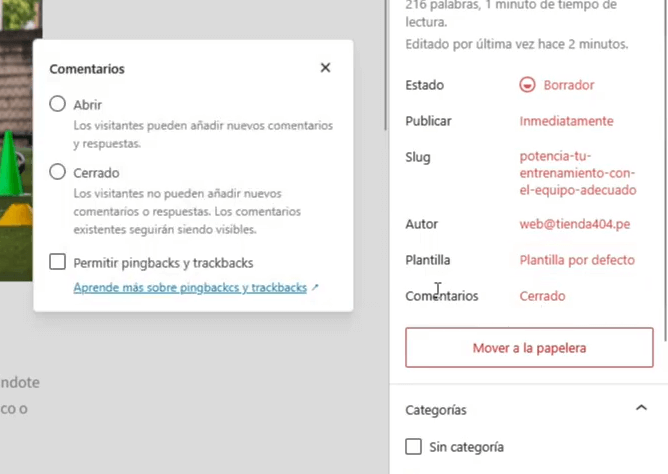Click the Cerrado value beside Comentarios
The image size is (668, 474).
(542, 296)
